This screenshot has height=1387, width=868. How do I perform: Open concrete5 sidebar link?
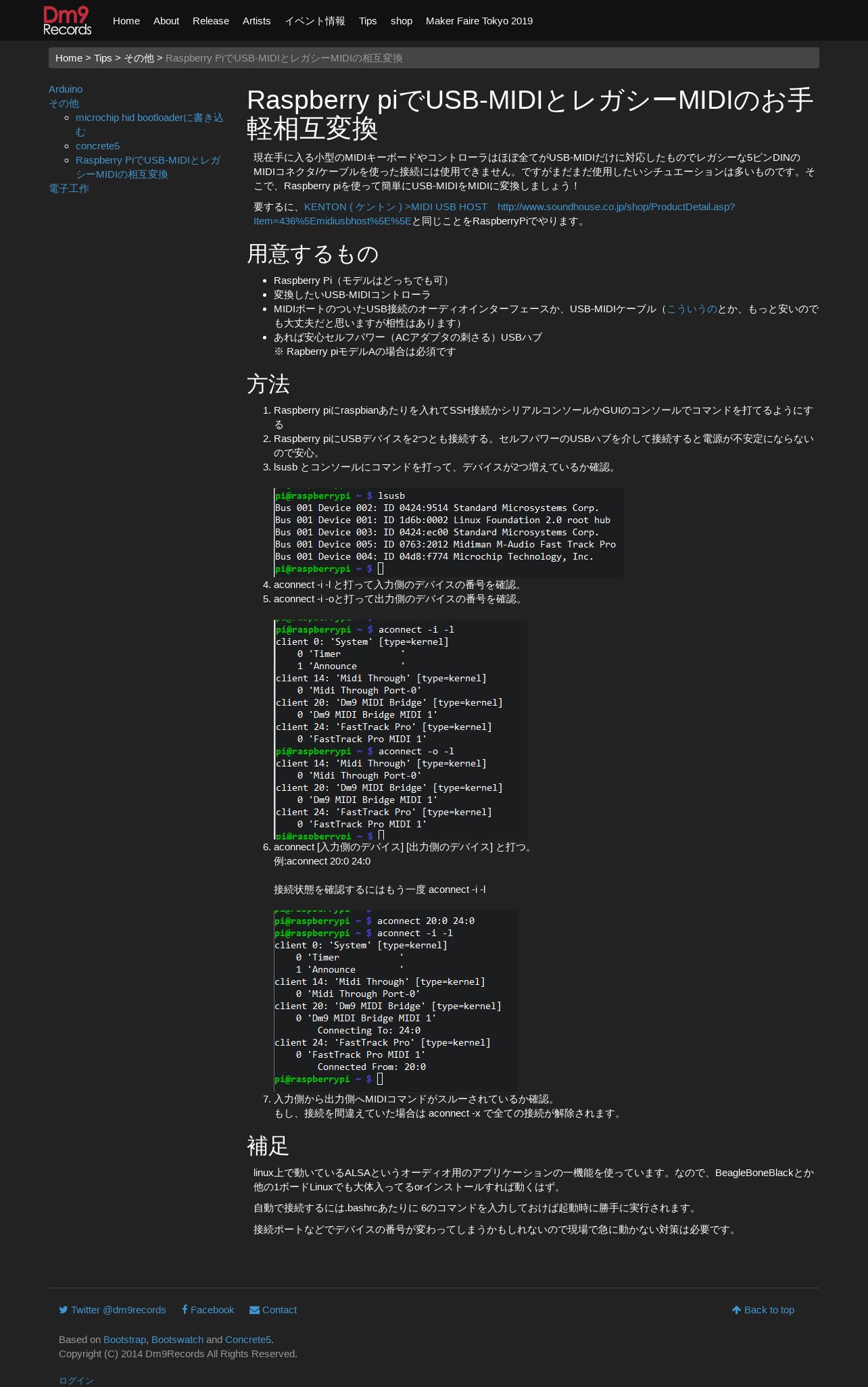click(97, 146)
